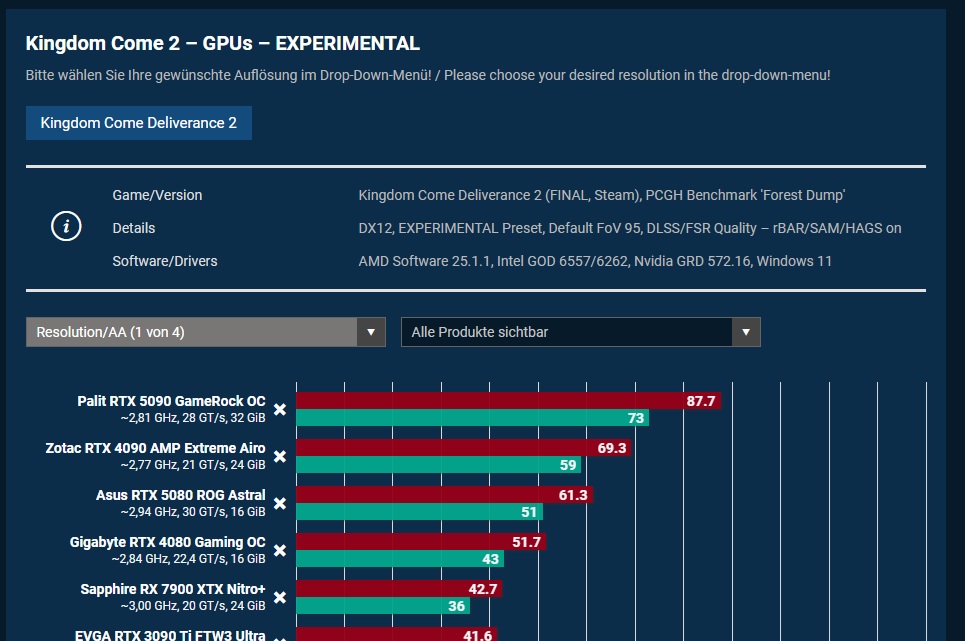The height and width of the screenshot is (641, 965).
Task: Click the '~3,00 GHz, 20 GT/s, 24 GiB' spec line
Action: tap(193, 606)
